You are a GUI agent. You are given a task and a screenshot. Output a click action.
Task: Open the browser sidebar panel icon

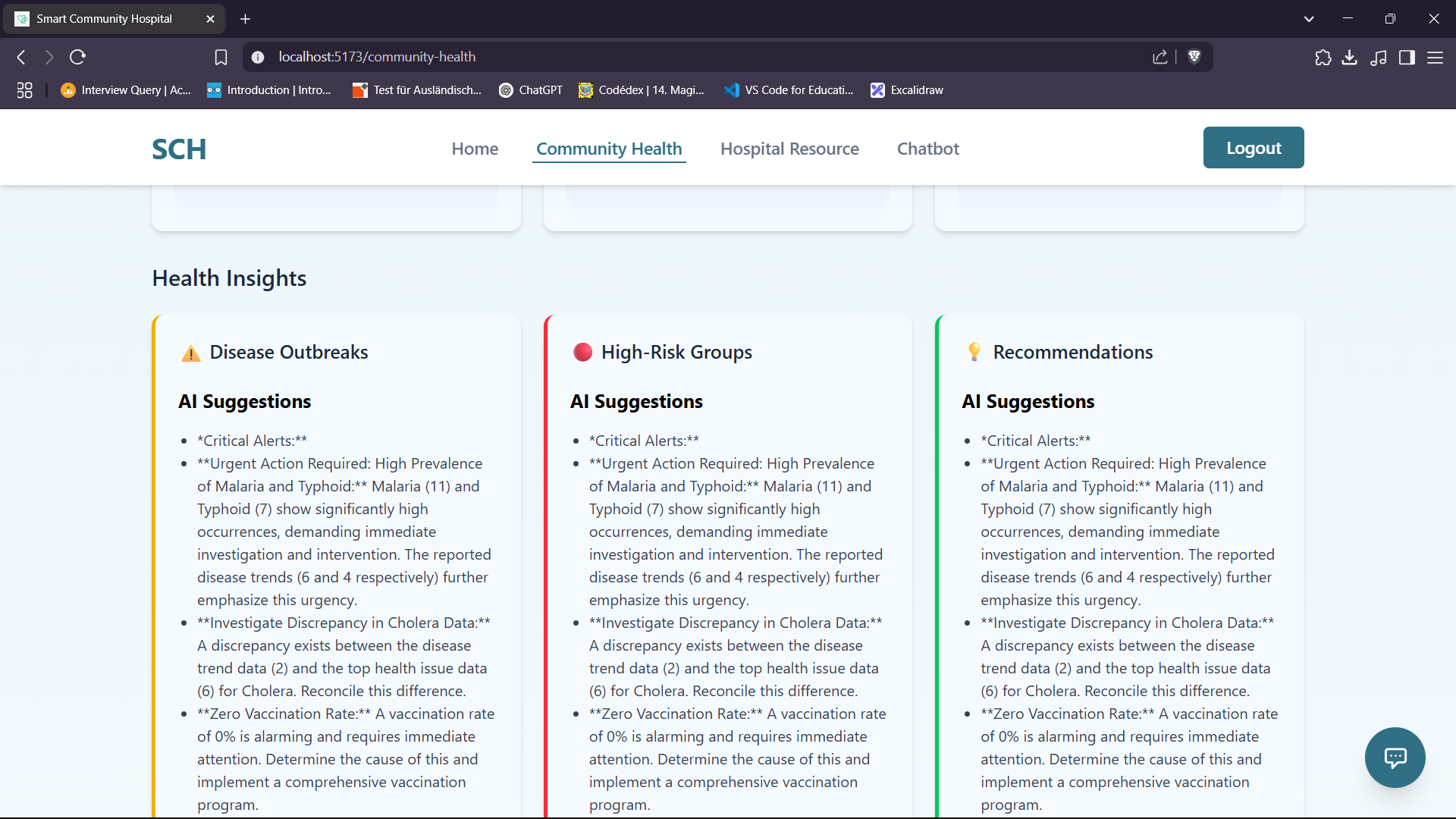click(x=1407, y=57)
